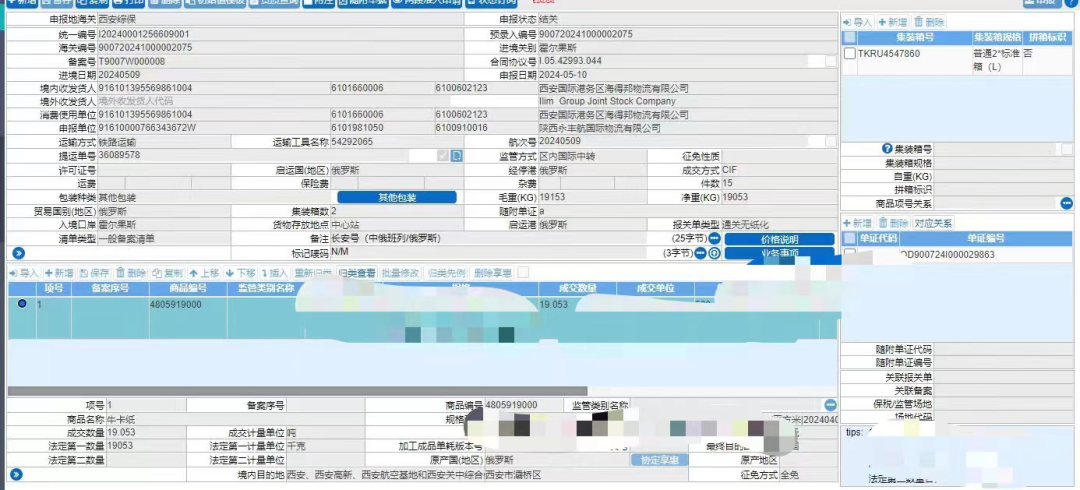
Task: Click 上移 to move the goods row up
Action: [x=204, y=273]
